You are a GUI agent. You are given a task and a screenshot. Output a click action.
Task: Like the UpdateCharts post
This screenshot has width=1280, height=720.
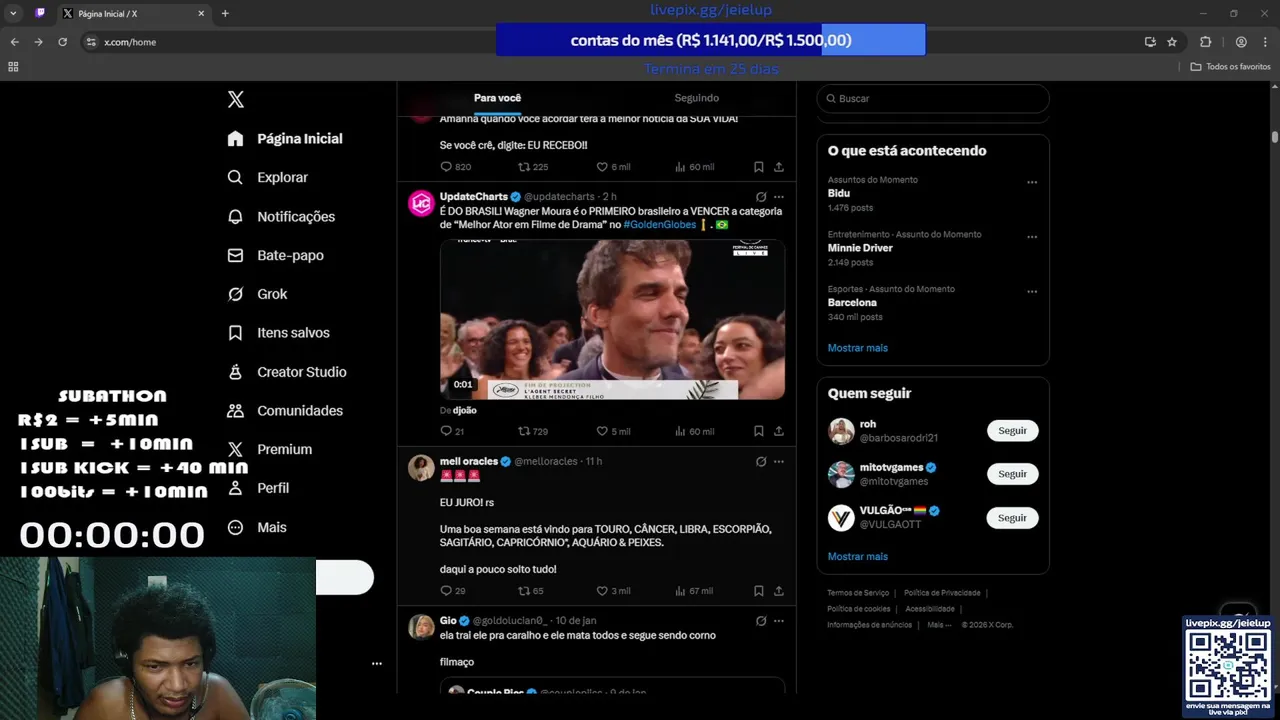(x=602, y=431)
